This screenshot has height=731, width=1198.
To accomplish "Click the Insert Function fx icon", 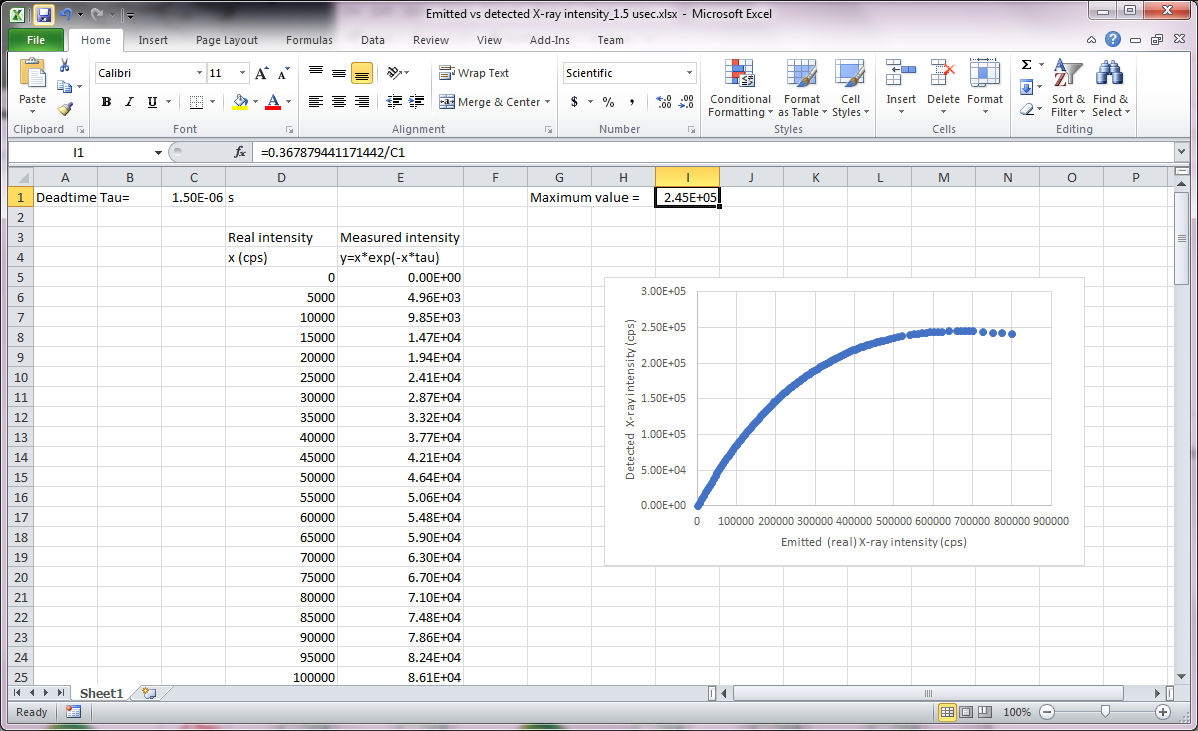I will pyautogui.click(x=240, y=153).
